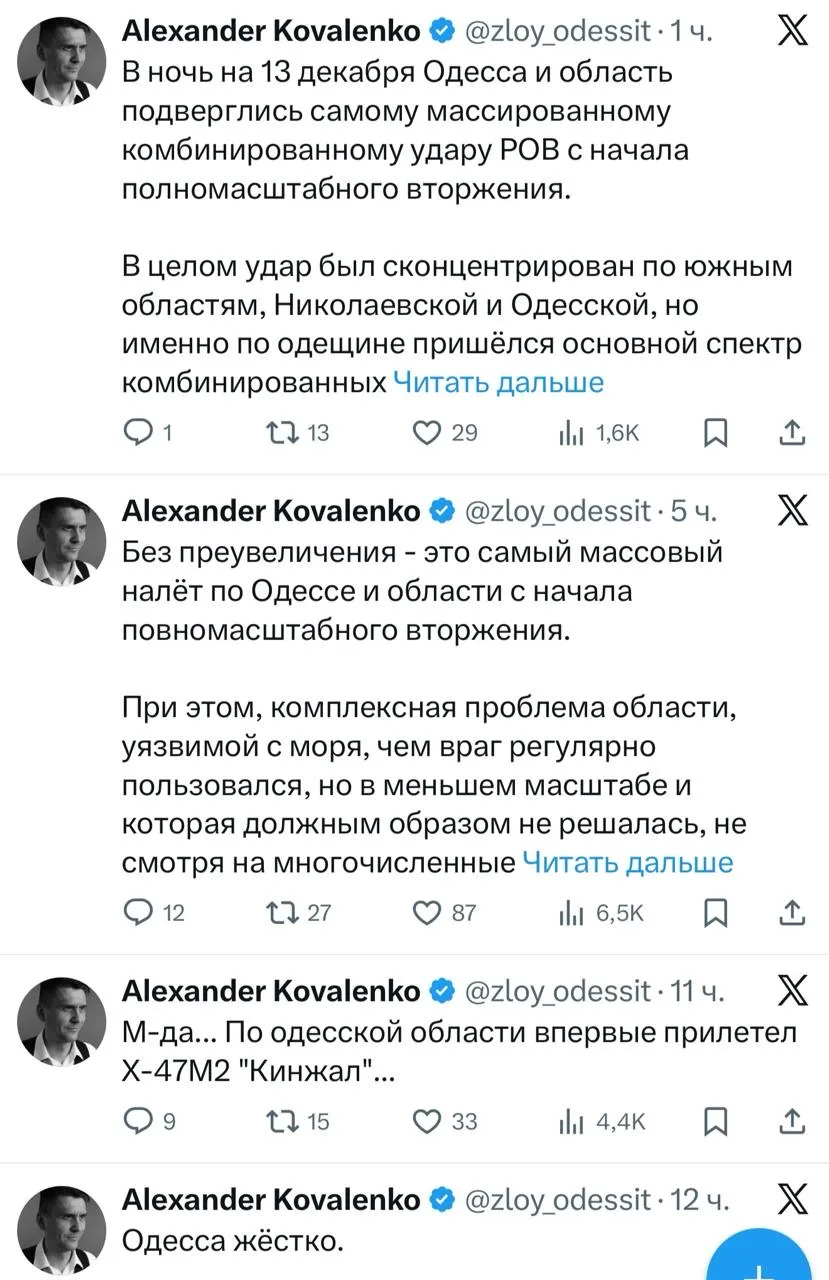Expand 'Читать дальше' in the second post
The height and width of the screenshot is (1280, 829).
628,862
